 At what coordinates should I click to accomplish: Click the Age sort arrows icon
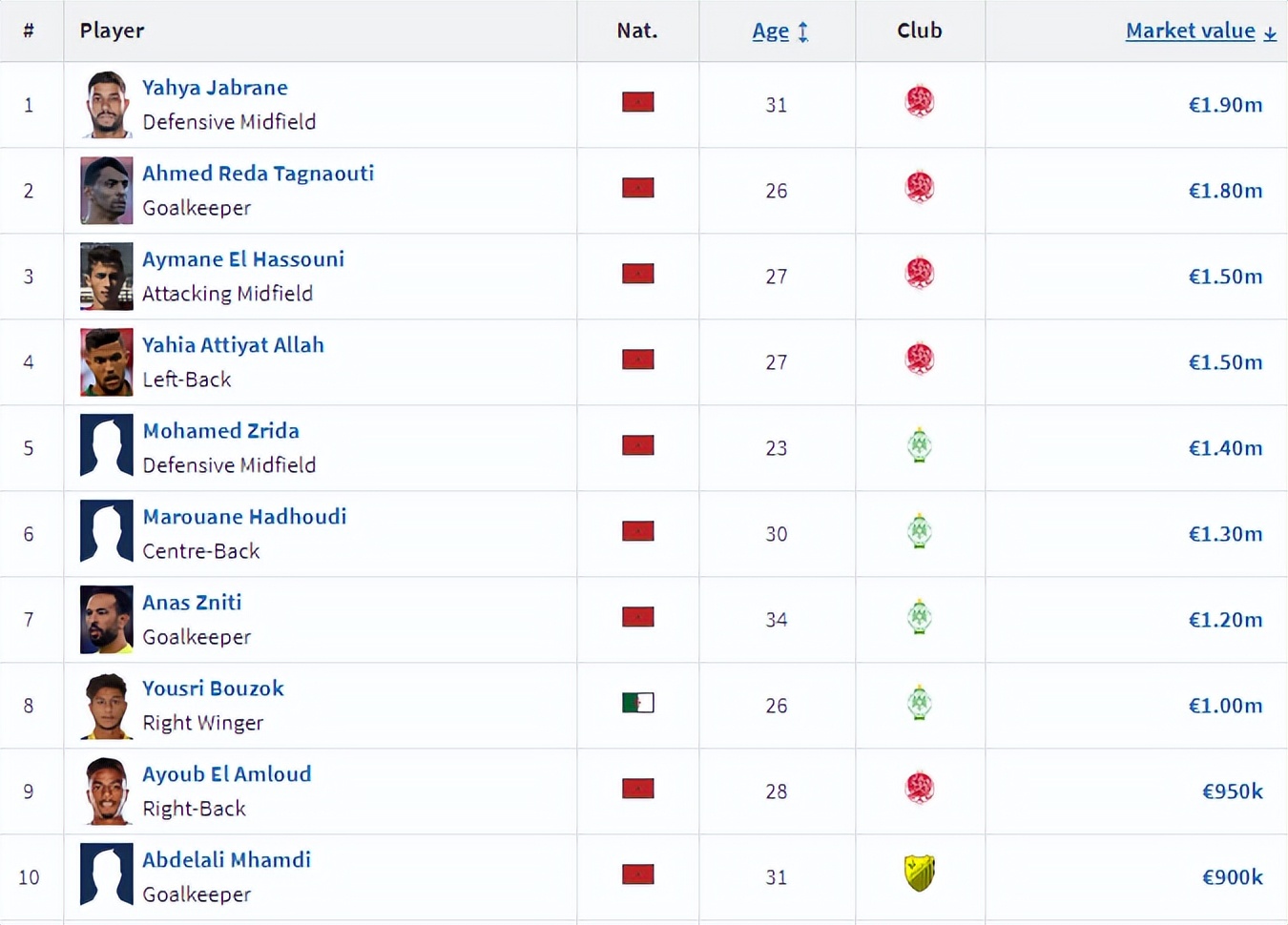pos(803,31)
